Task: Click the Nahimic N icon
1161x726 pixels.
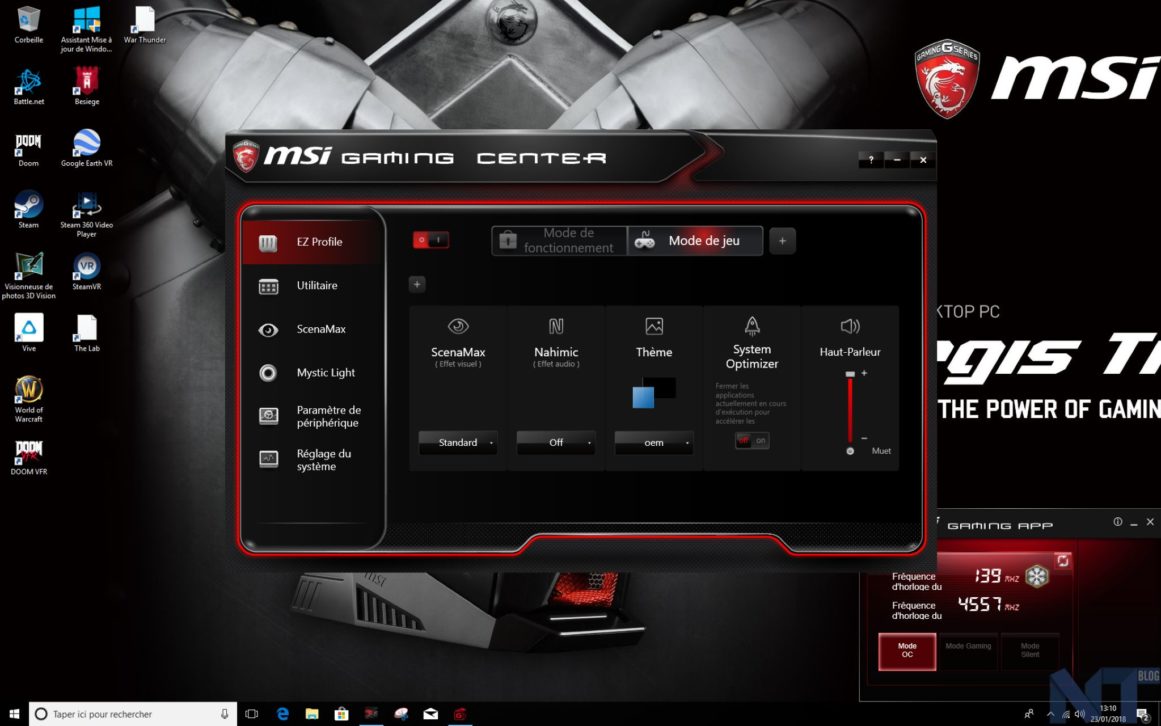Action: tap(556, 326)
